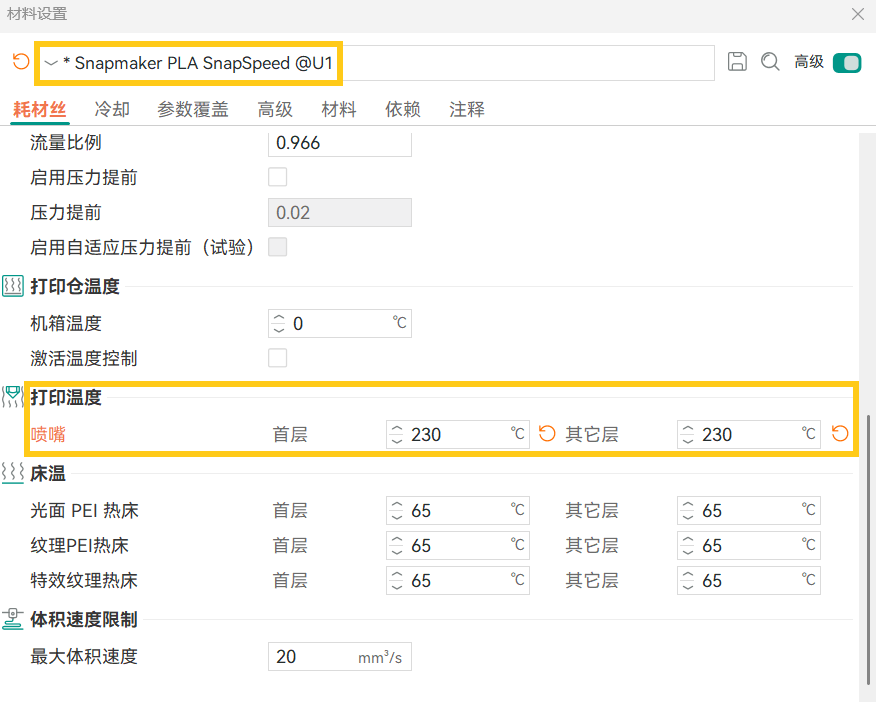
Task: Open the 参数覆盖 tab
Action: pos(193,109)
